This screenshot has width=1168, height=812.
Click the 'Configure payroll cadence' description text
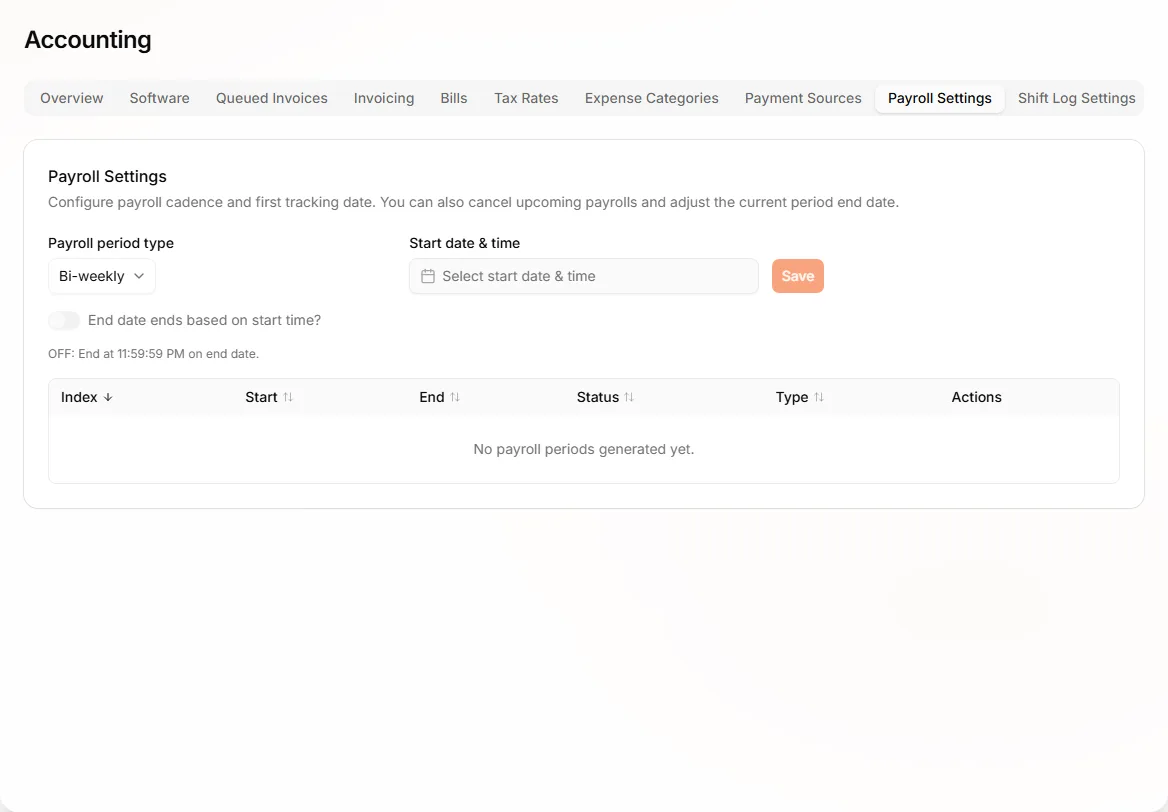coord(474,203)
